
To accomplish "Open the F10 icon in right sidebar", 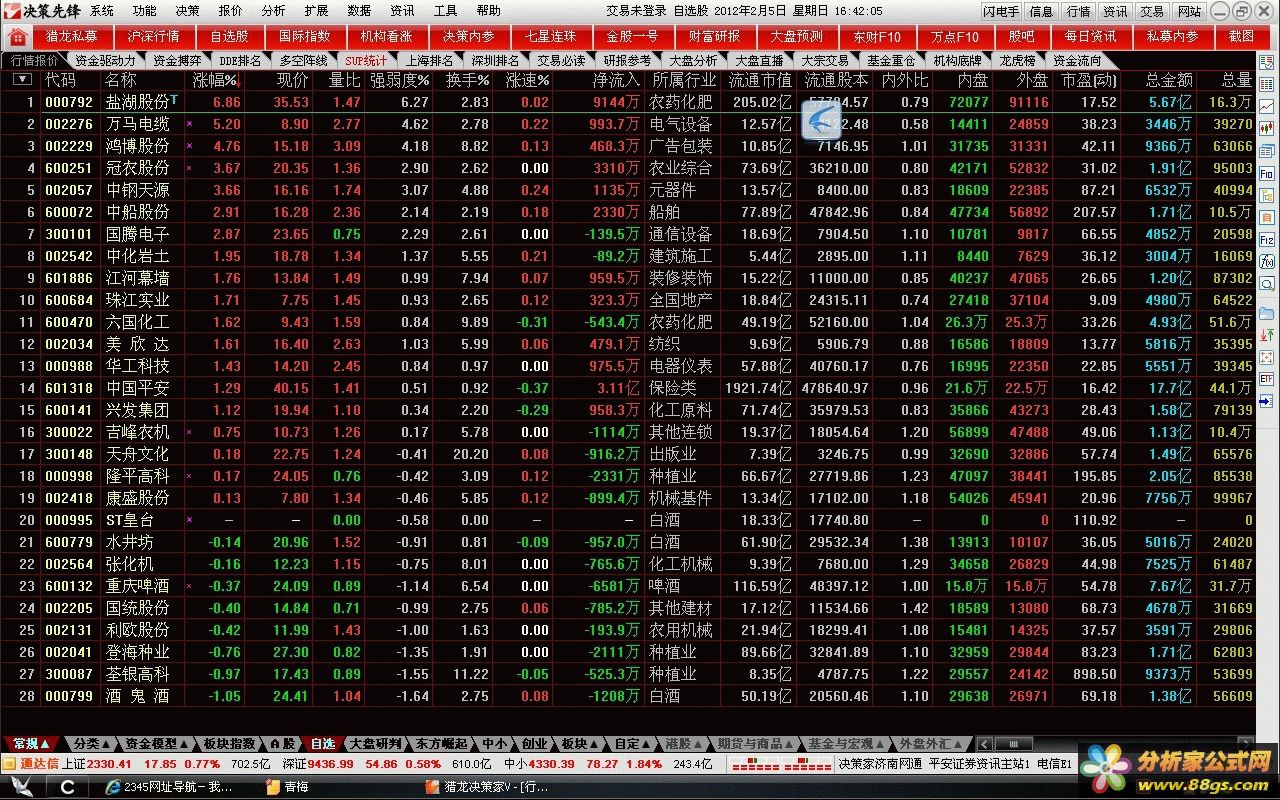I will click(x=1267, y=173).
